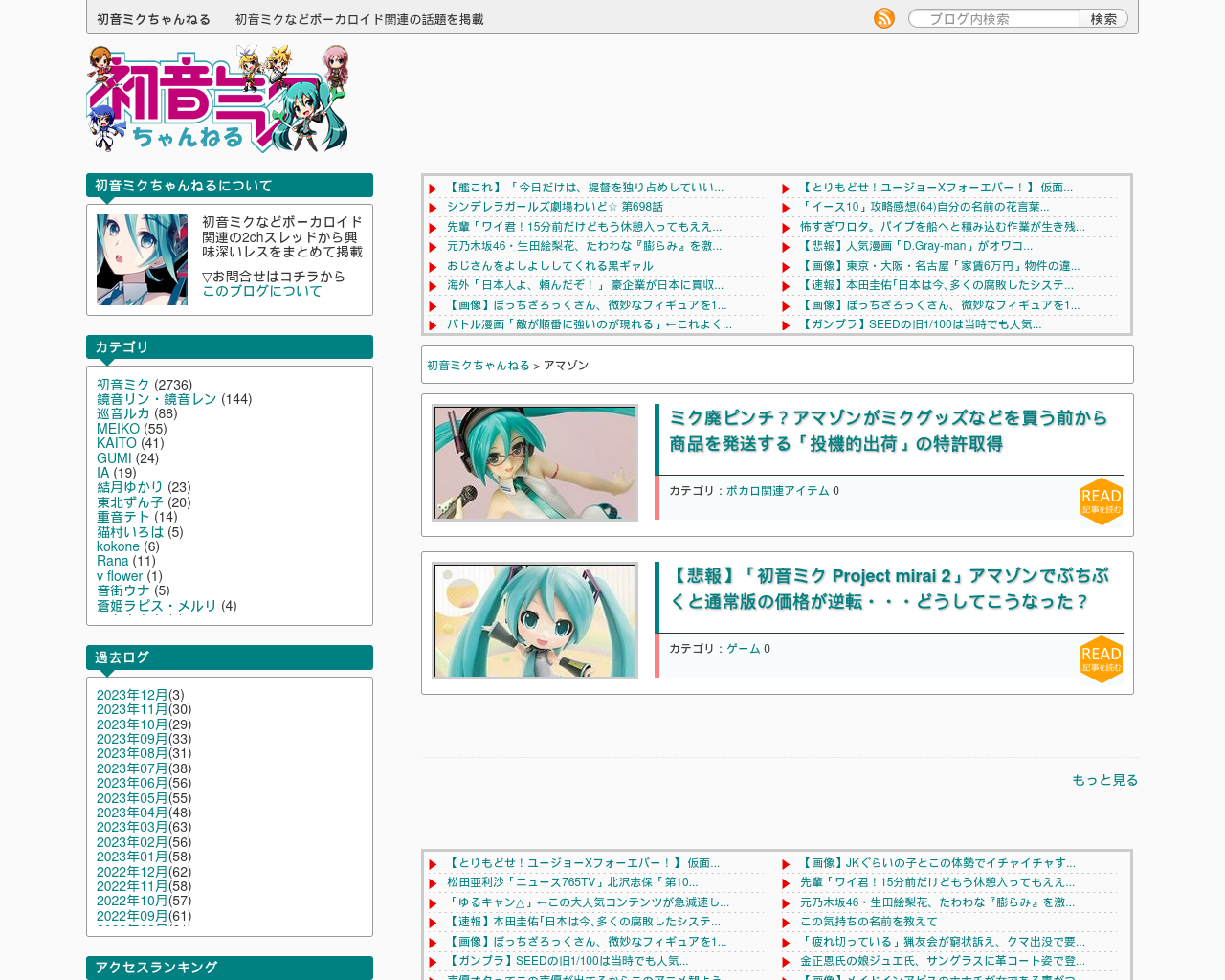Viewport: 1225px width, 980px height.
Task: Open the 「イース10」攻略感想 headline
Action: (924, 207)
